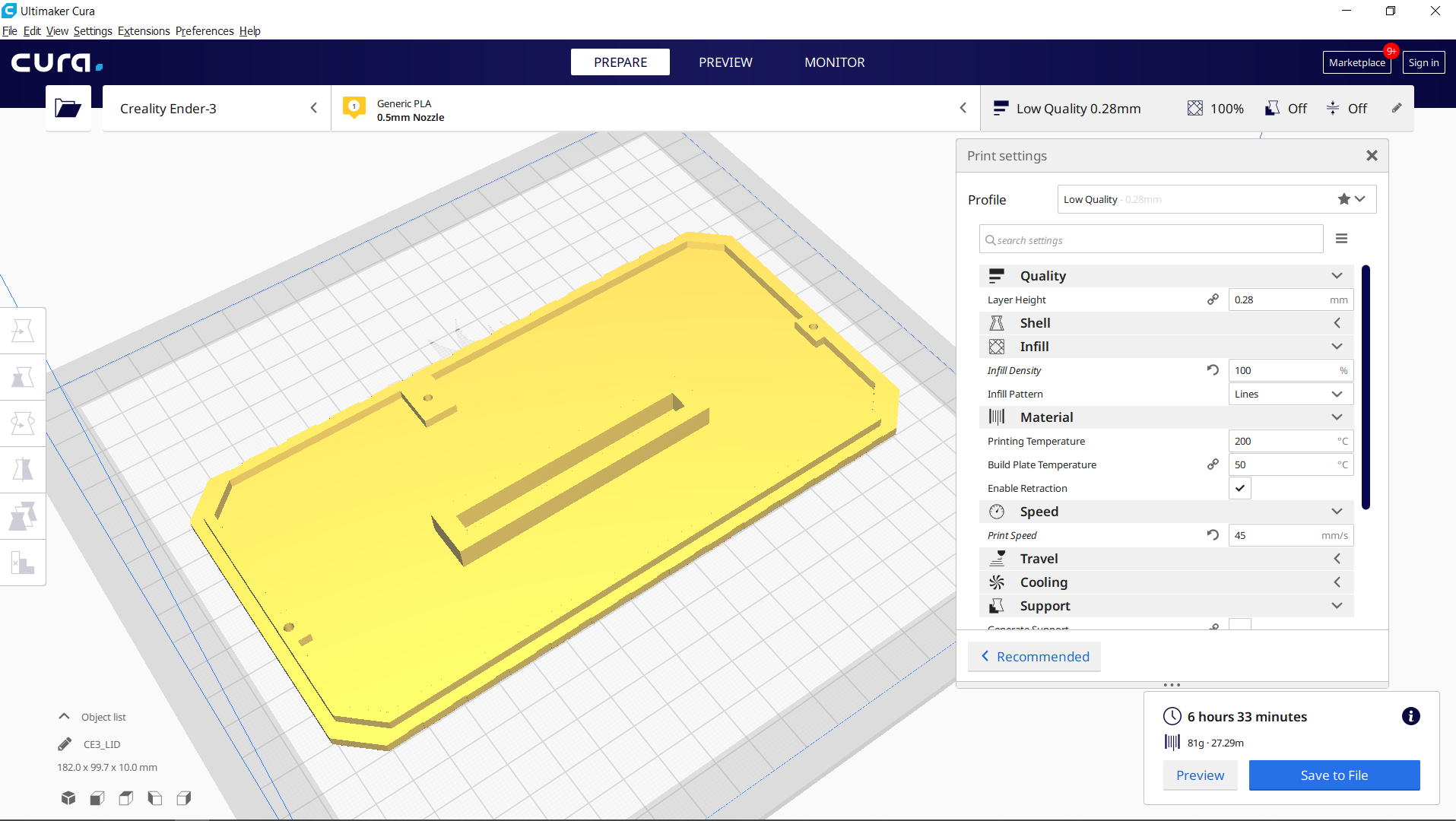Image resolution: width=1456 pixels, height=821 pixels.
Task: Open the View menu
Action: (57, 31)
